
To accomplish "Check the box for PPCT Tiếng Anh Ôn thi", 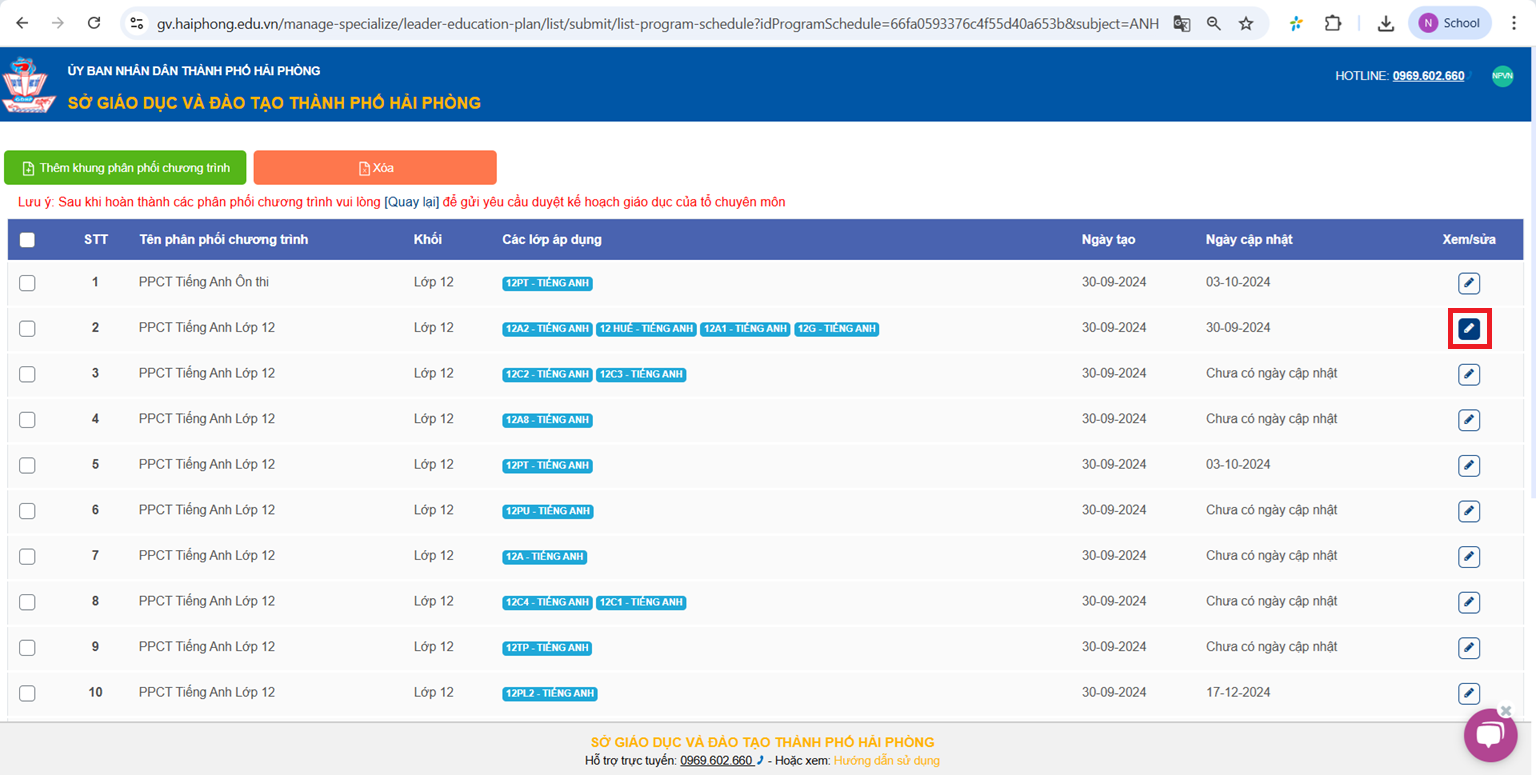I will [x=27, y=283].
